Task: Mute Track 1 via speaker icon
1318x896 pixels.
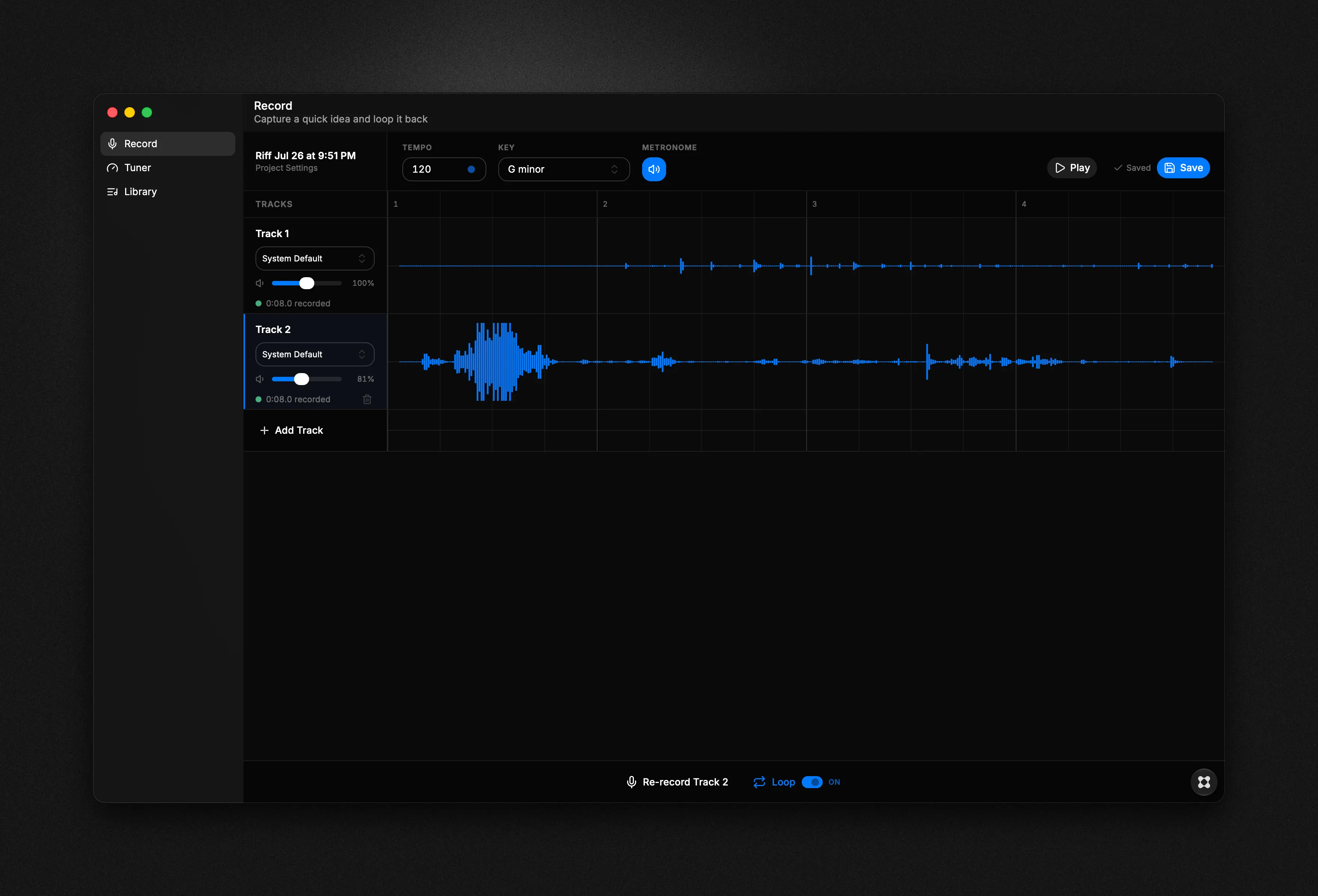Action: [x=260, y=283]
